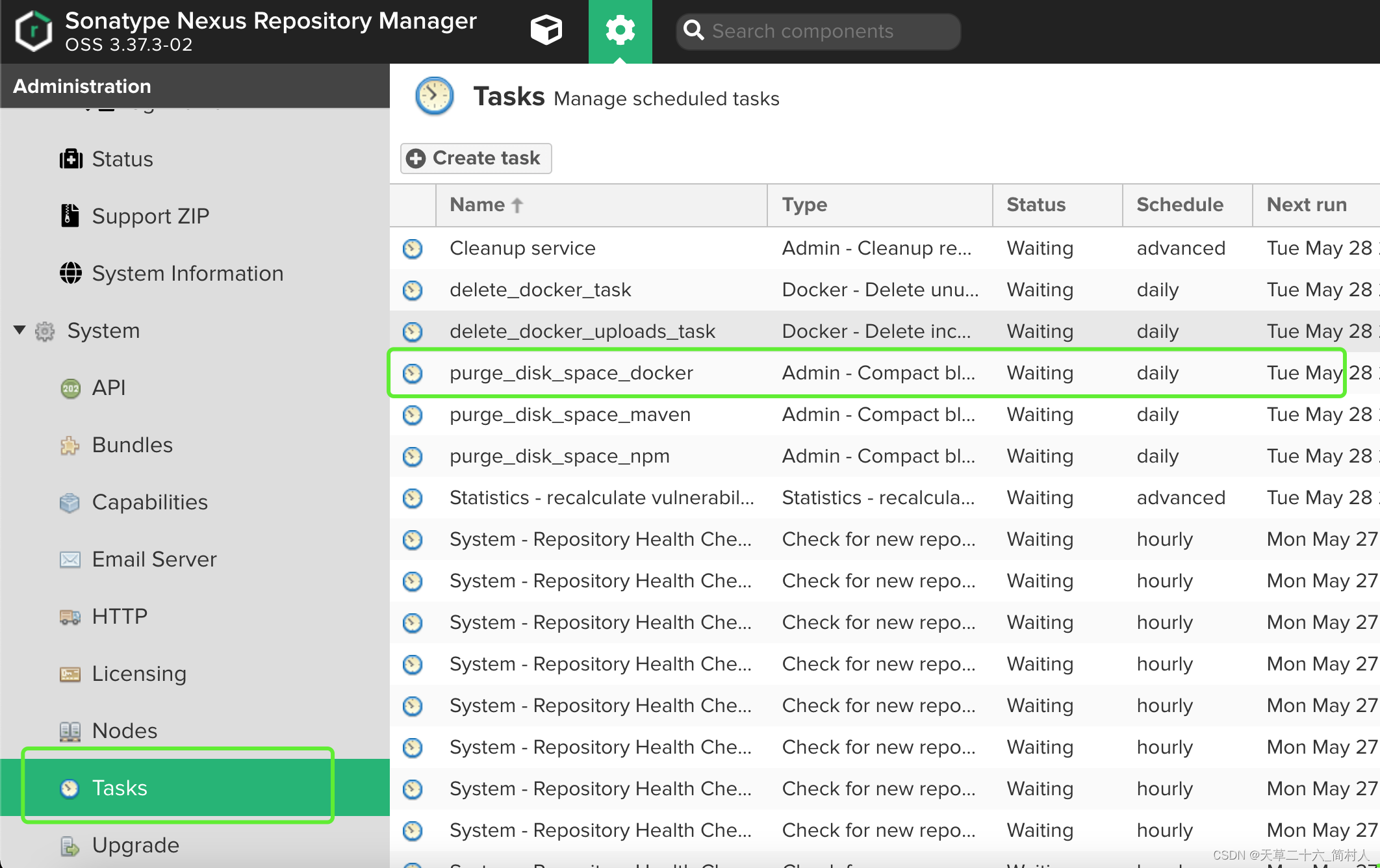Click the Sonatype Nexus logo icon

(x=33, y=31)
